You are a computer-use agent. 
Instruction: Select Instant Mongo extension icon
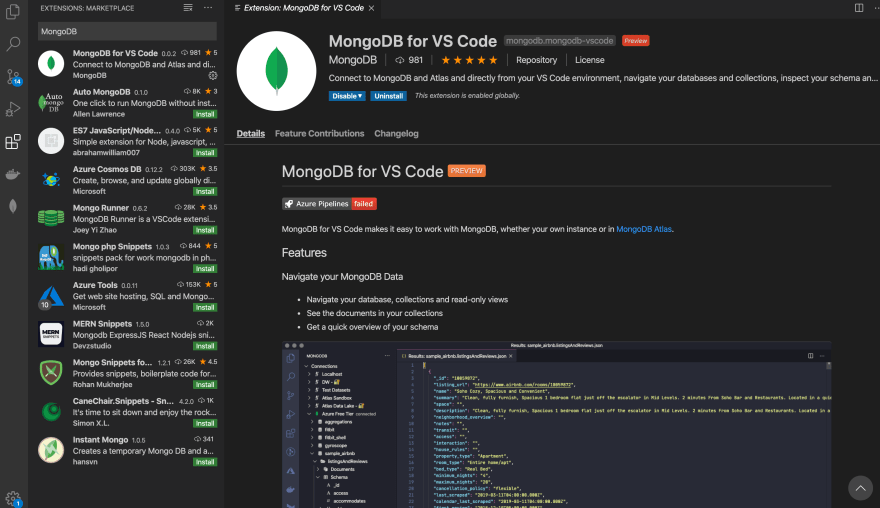pyautogui.click(x=51, y=451)
